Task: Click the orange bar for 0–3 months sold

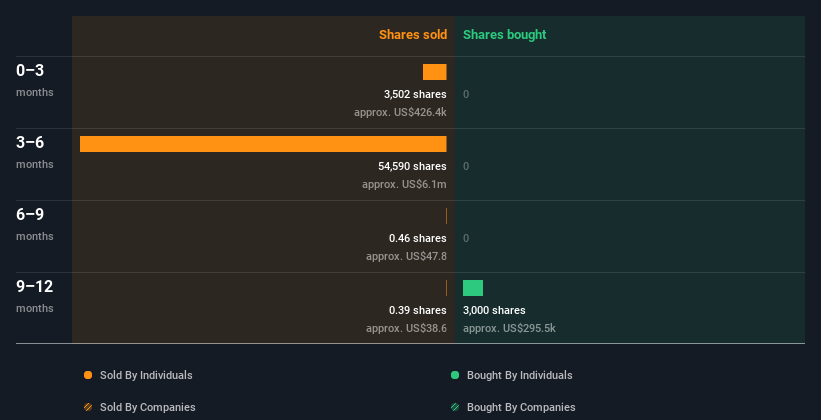Action: tap(435, 72)
